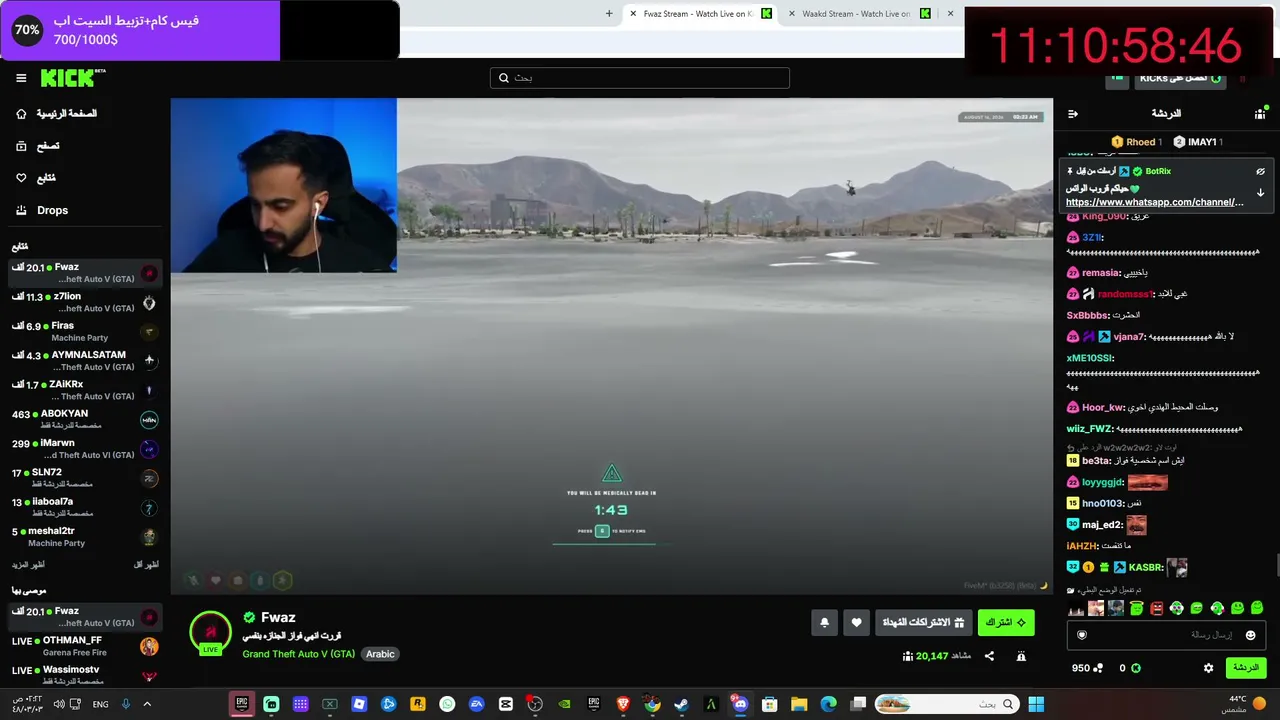
Task: Collapse chat panel with arrow icon
Action: [1073, 114]
